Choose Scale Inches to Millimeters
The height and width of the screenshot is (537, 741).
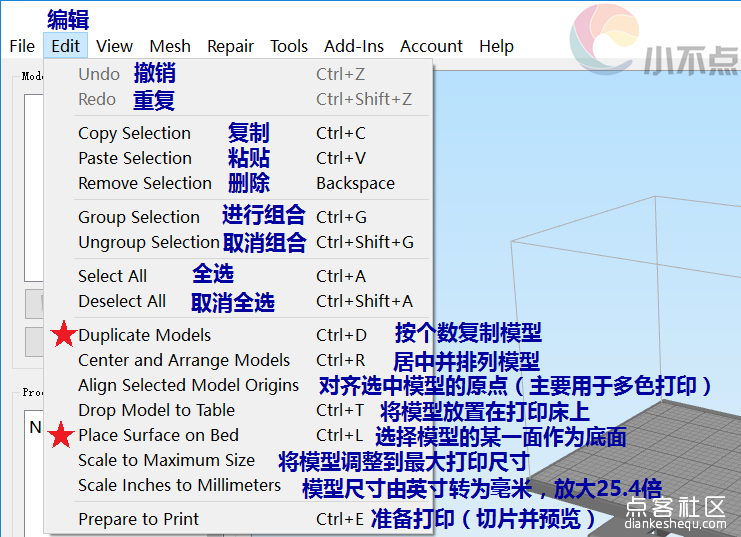click(238, 485)
